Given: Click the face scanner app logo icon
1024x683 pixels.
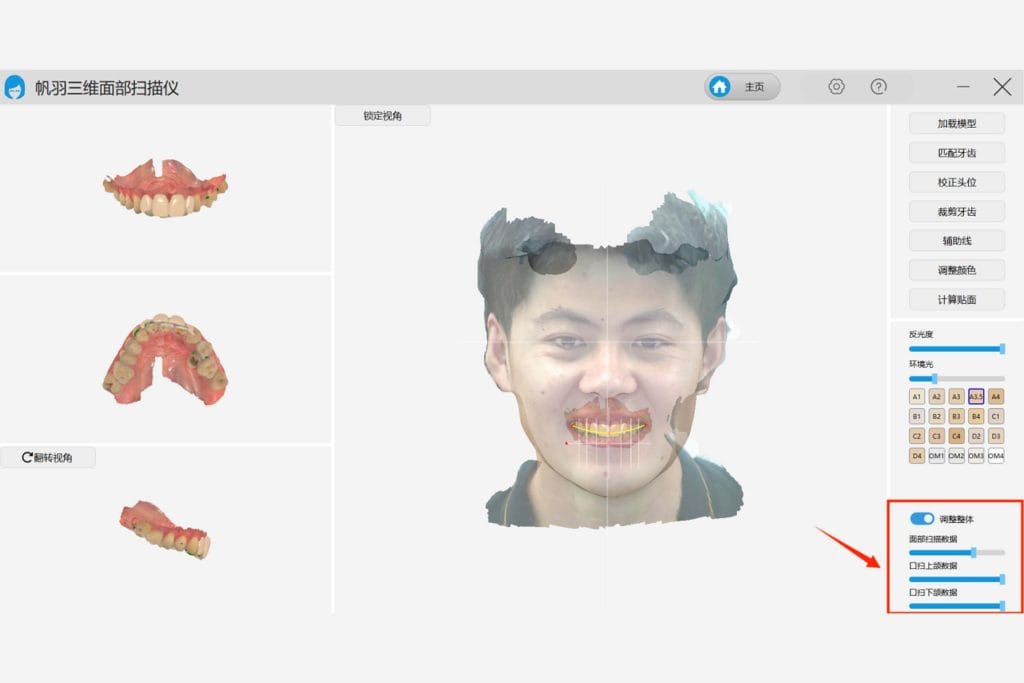Looking at the screenshot, I should (16, 86).
